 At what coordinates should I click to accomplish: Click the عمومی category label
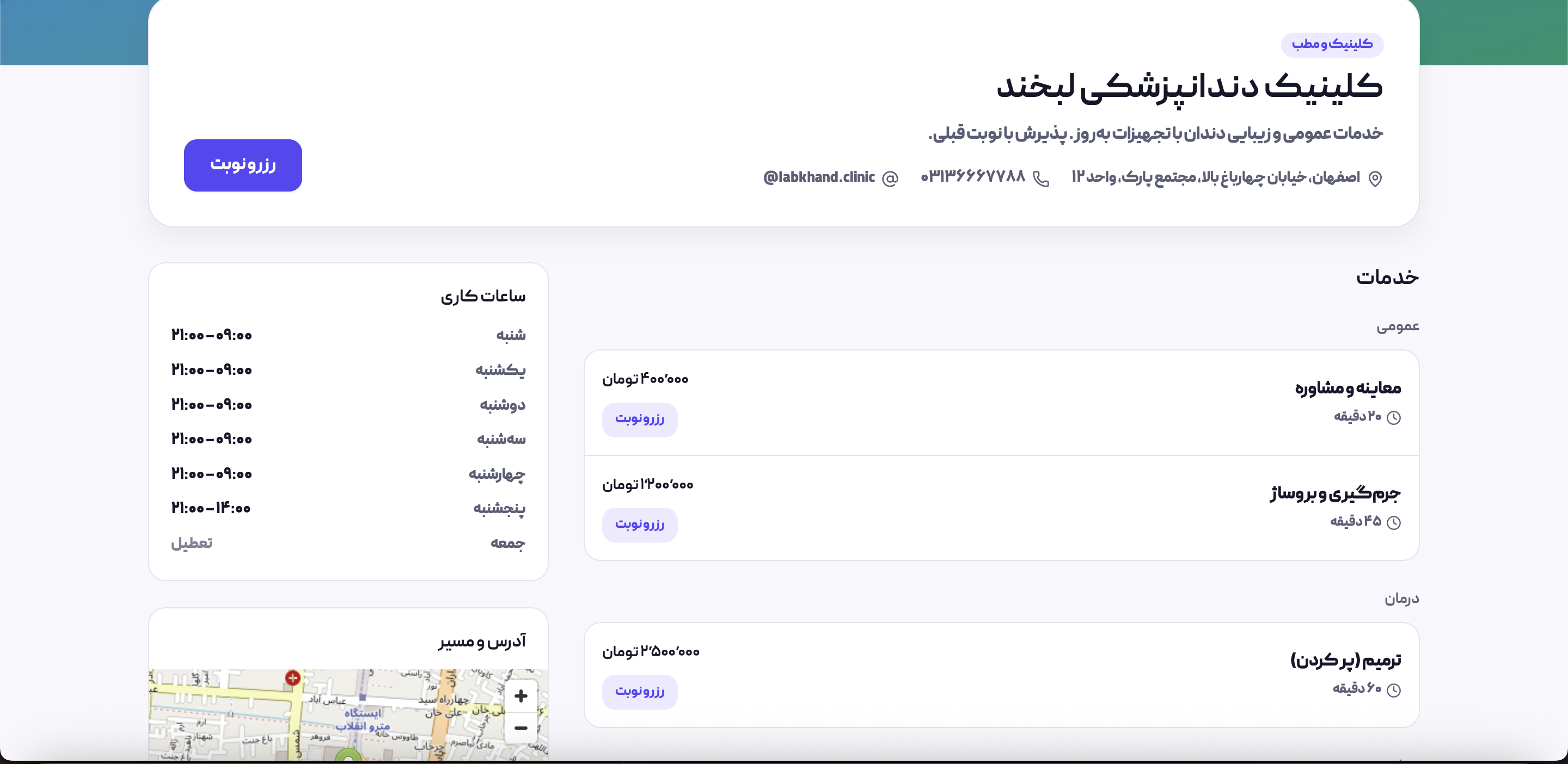tap(1398, 326)
